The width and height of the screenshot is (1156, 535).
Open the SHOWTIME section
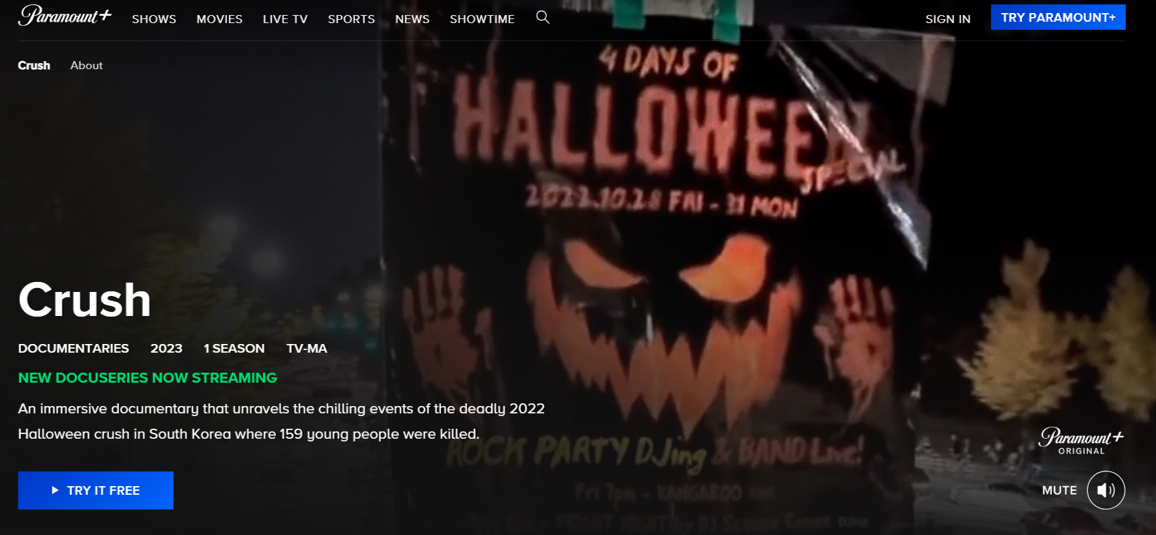tap(482, 19)
